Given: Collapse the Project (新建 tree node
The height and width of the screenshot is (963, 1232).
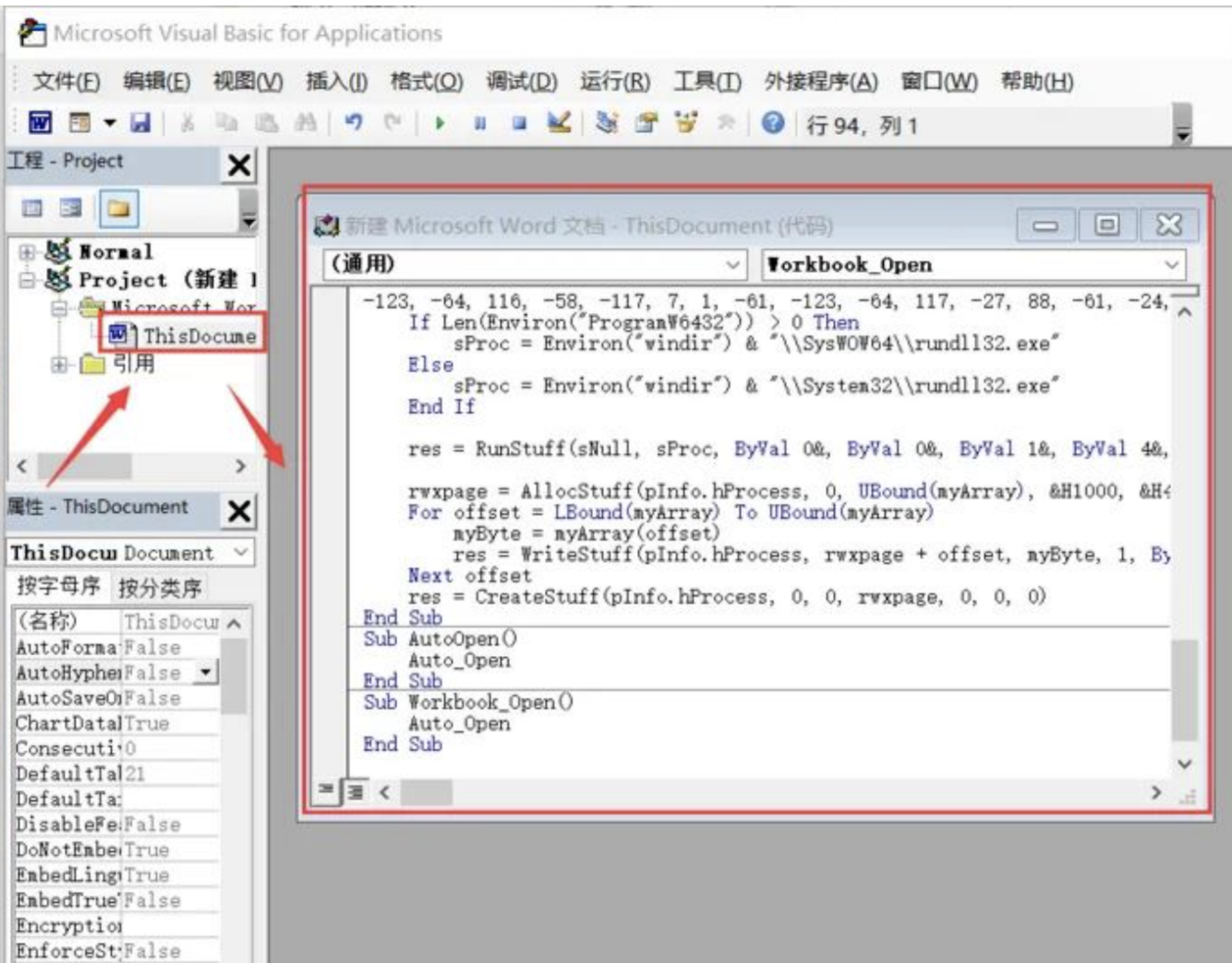Looking at the screenshot, I should point(26,280).
